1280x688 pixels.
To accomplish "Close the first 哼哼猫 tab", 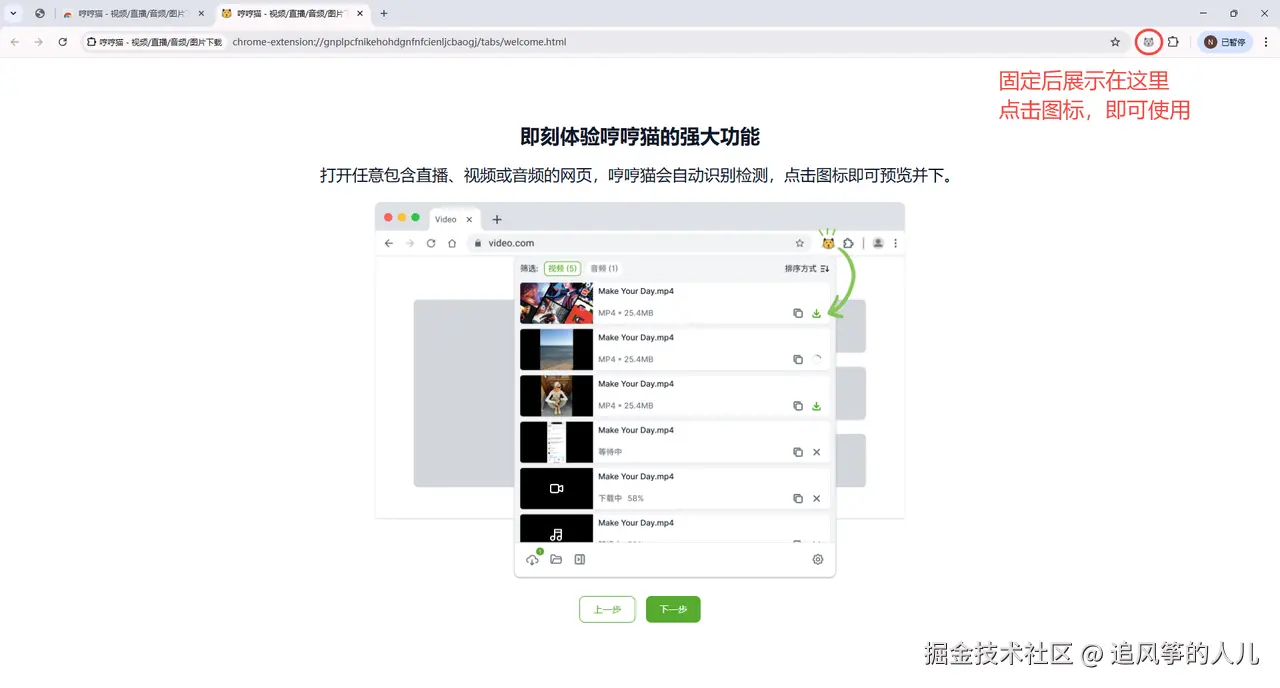I will pyautogui.click(x=201, y=14).
